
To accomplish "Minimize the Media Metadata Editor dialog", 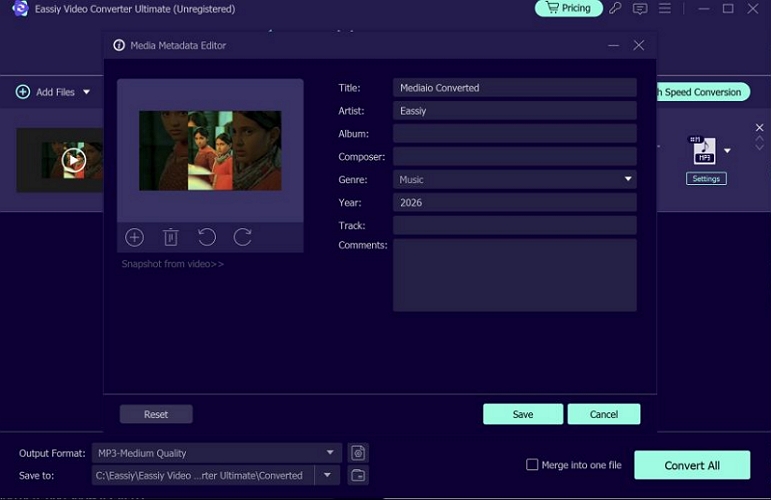I will tap(613, 45).
